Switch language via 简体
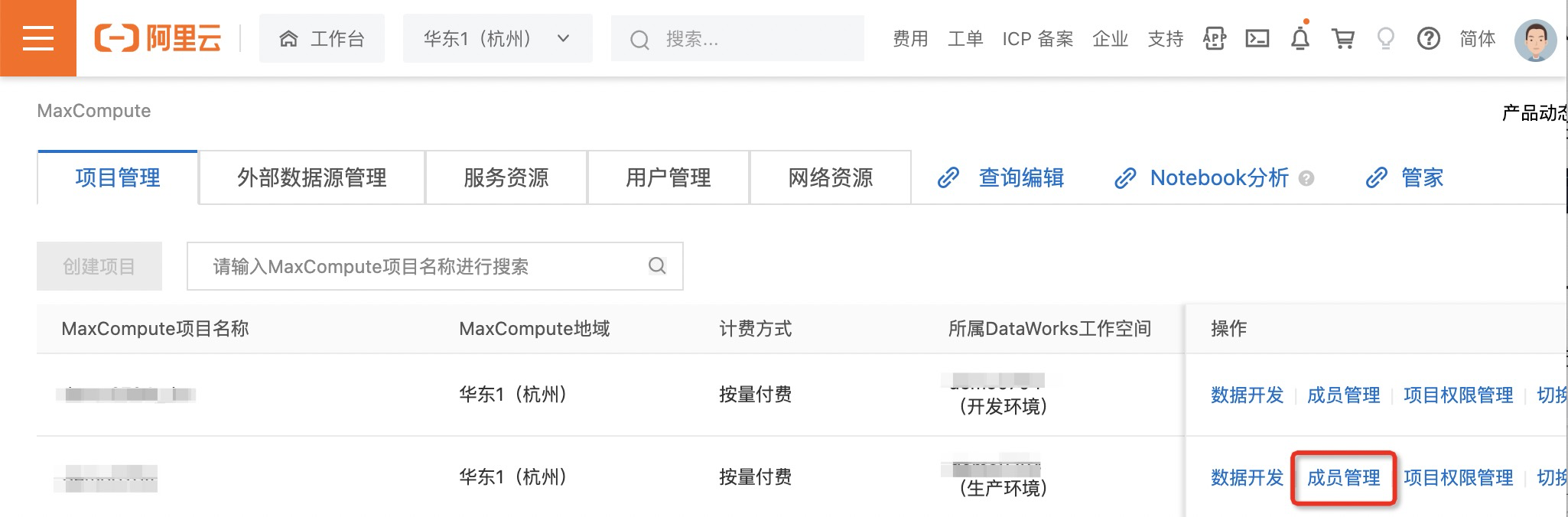1568x517 pixels. pyautogui.click(x=1478, y=39)
